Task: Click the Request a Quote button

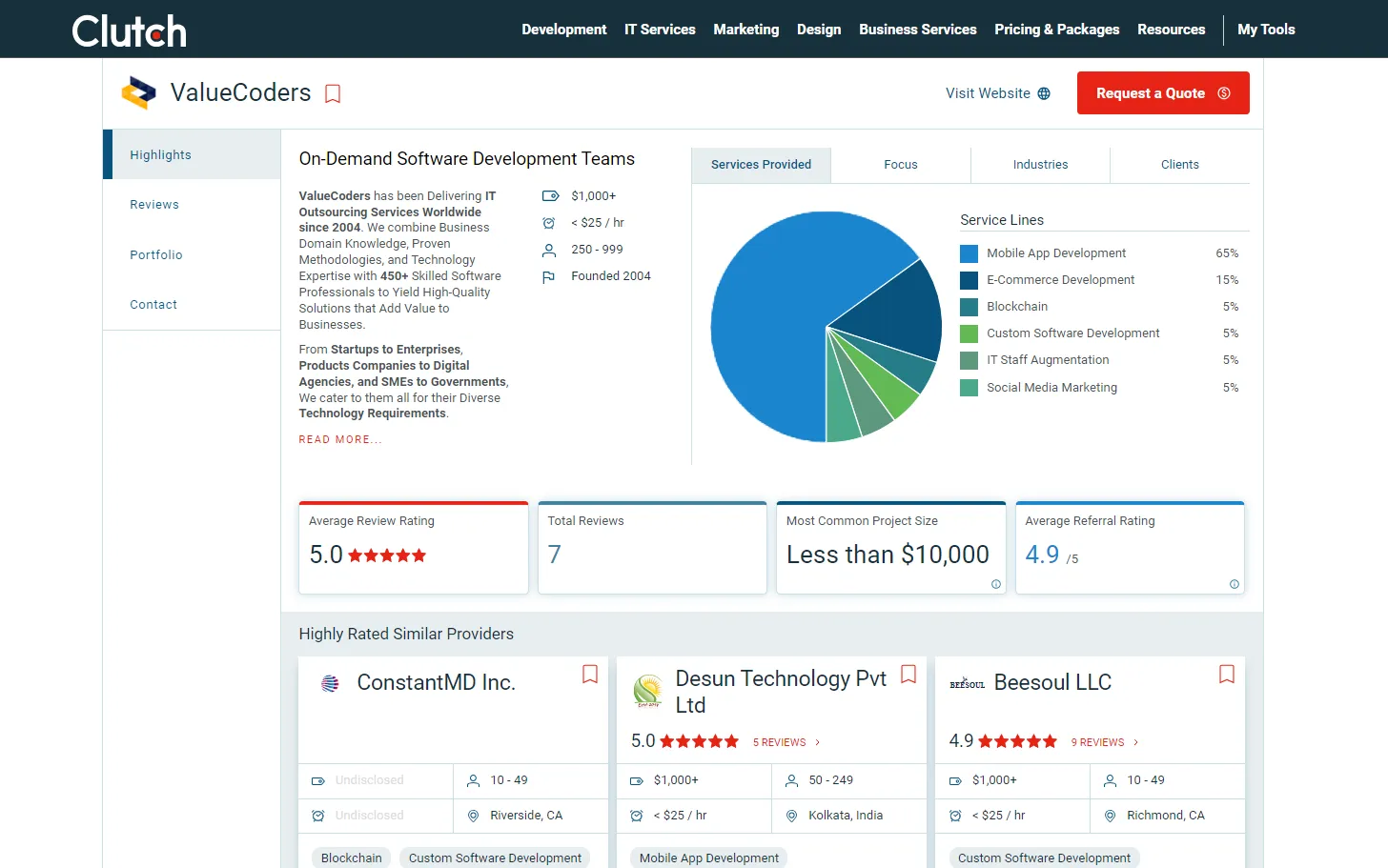Action: 1163,93
